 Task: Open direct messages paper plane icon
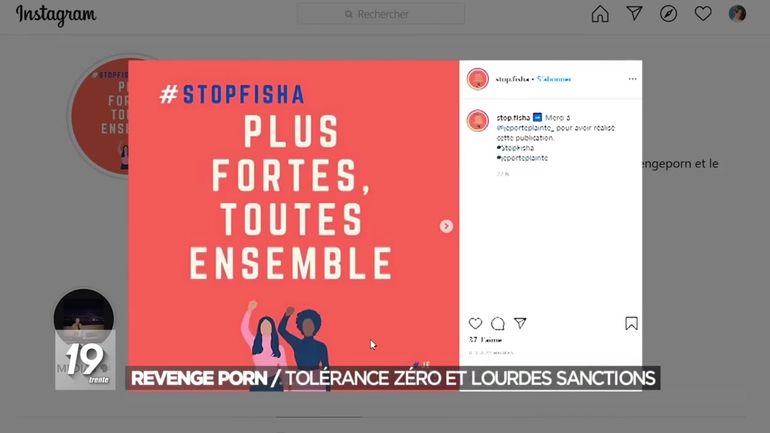634,14
